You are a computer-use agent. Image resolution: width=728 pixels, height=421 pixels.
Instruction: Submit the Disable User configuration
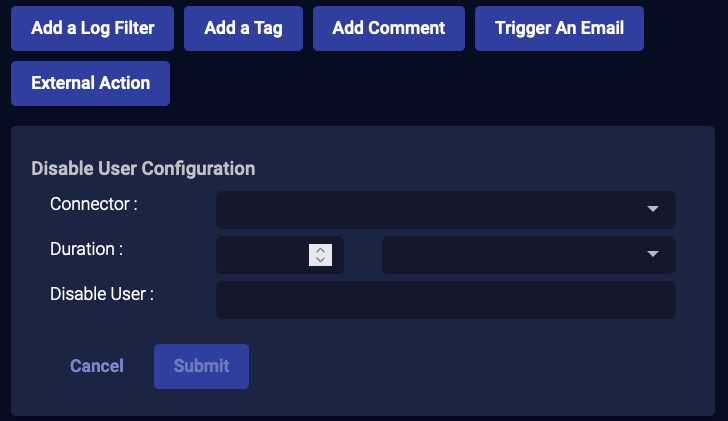[201, 366]
